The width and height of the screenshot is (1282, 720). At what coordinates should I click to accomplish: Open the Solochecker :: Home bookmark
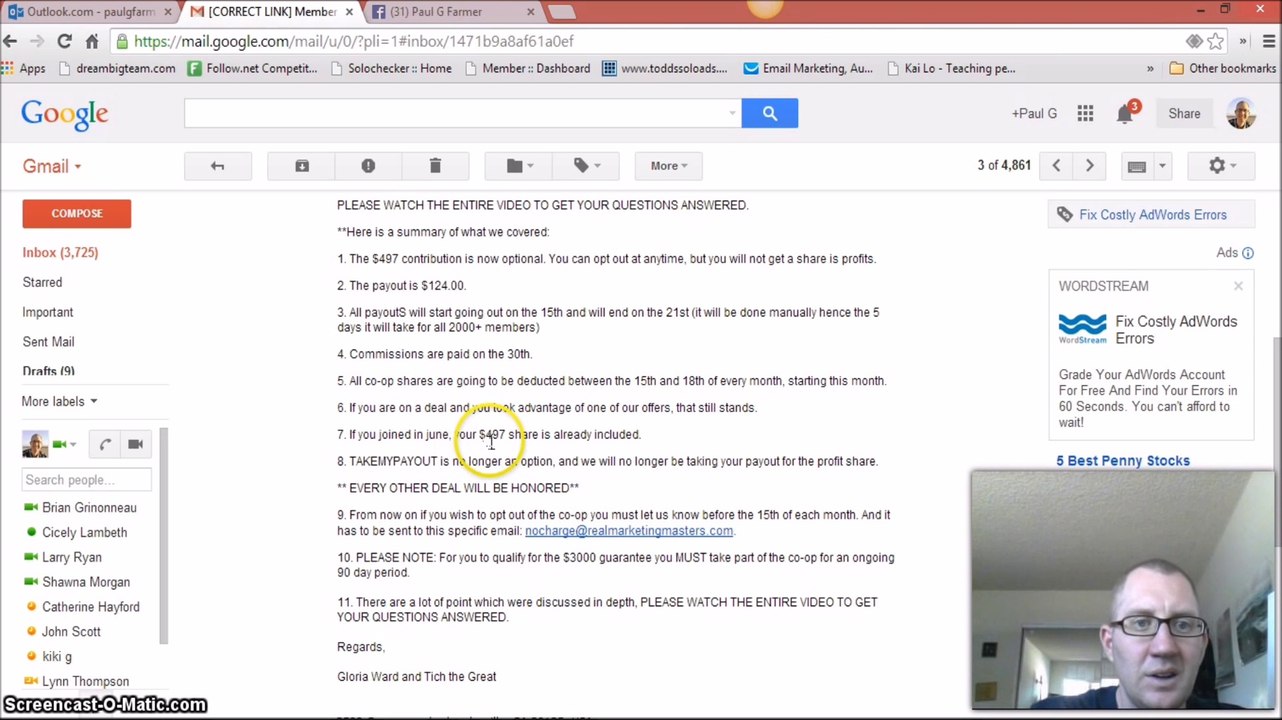click(x=390, y=68)
